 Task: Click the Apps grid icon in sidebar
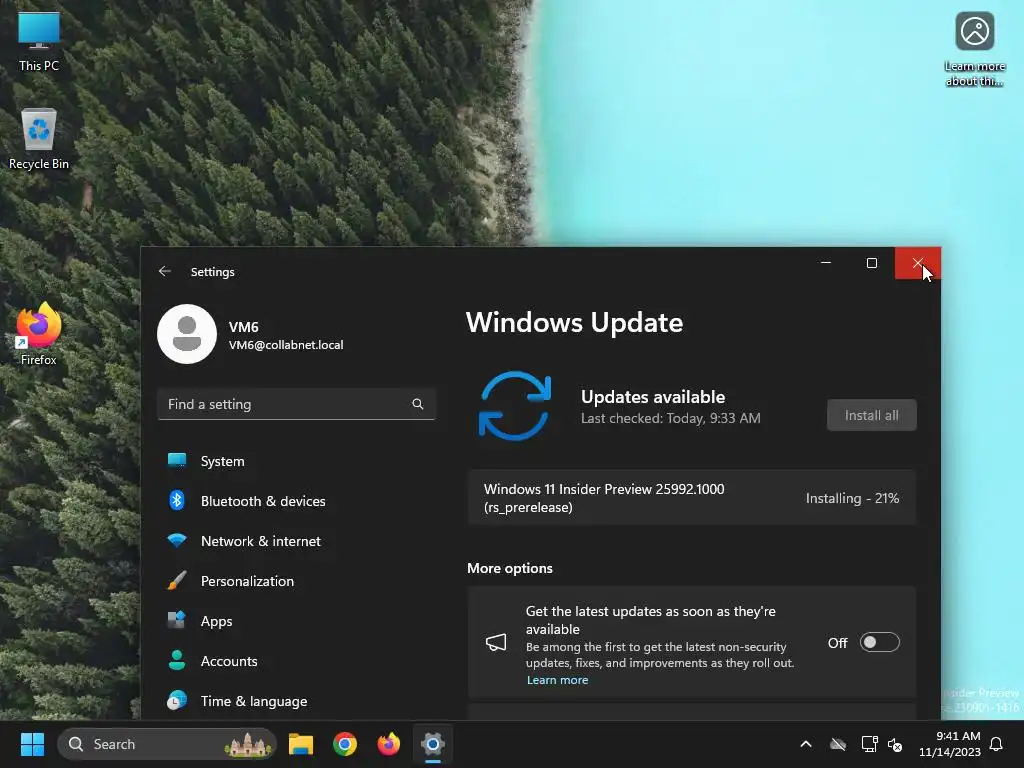177,620
